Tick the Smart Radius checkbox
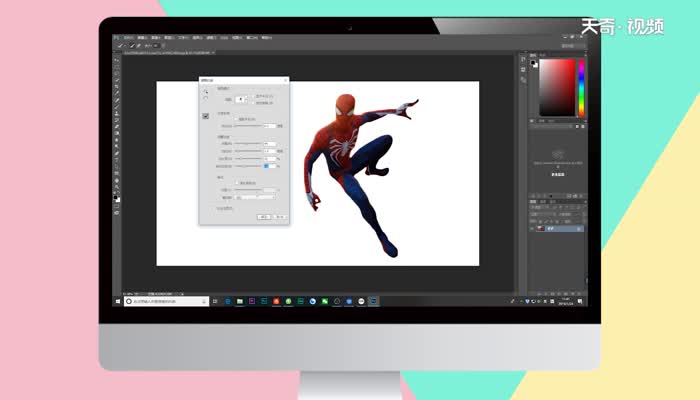The width and height of the screenshot is (700, 400). tap(237, 119)
